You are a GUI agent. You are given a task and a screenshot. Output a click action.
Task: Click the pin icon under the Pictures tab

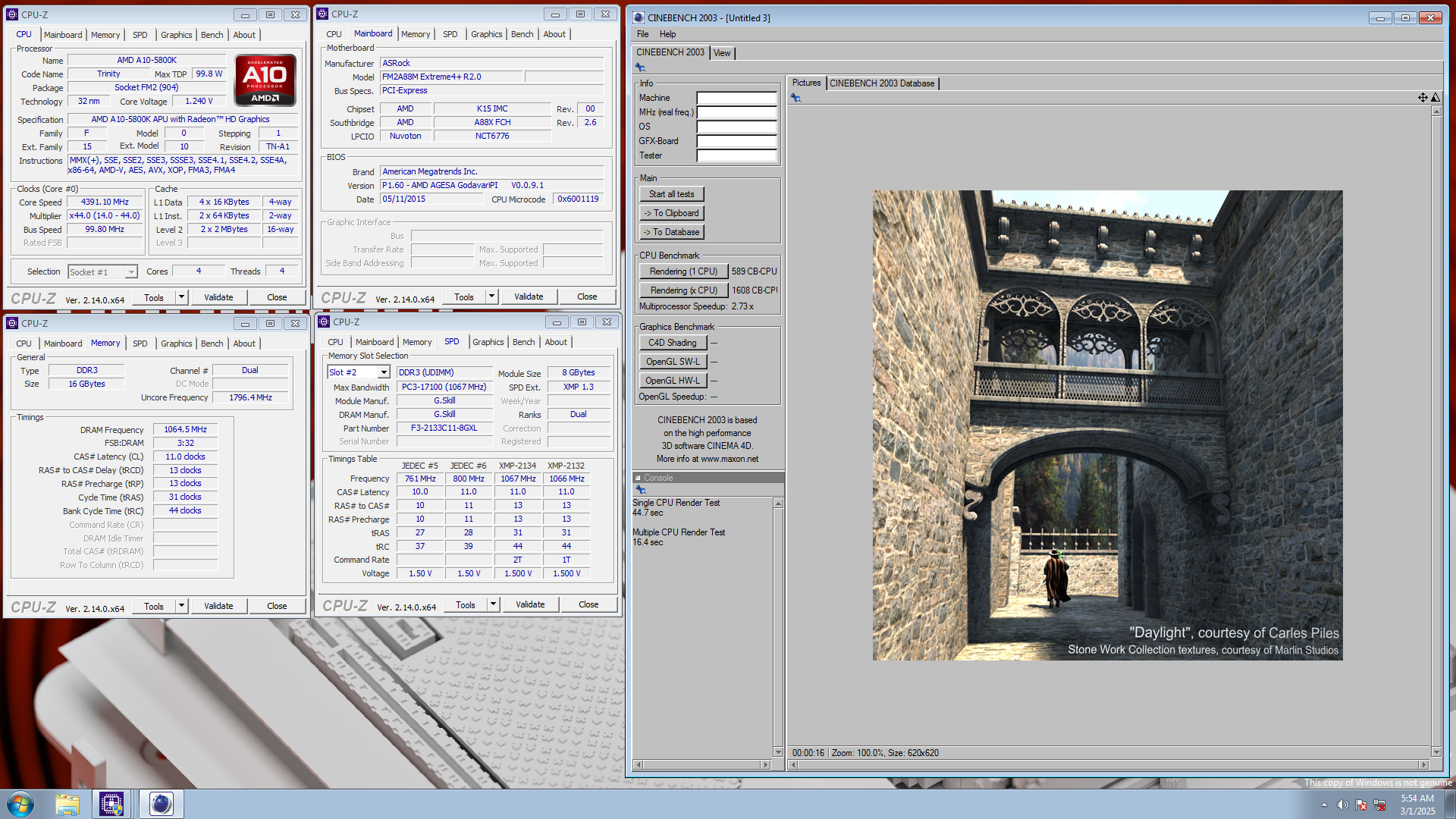[795, 98]
